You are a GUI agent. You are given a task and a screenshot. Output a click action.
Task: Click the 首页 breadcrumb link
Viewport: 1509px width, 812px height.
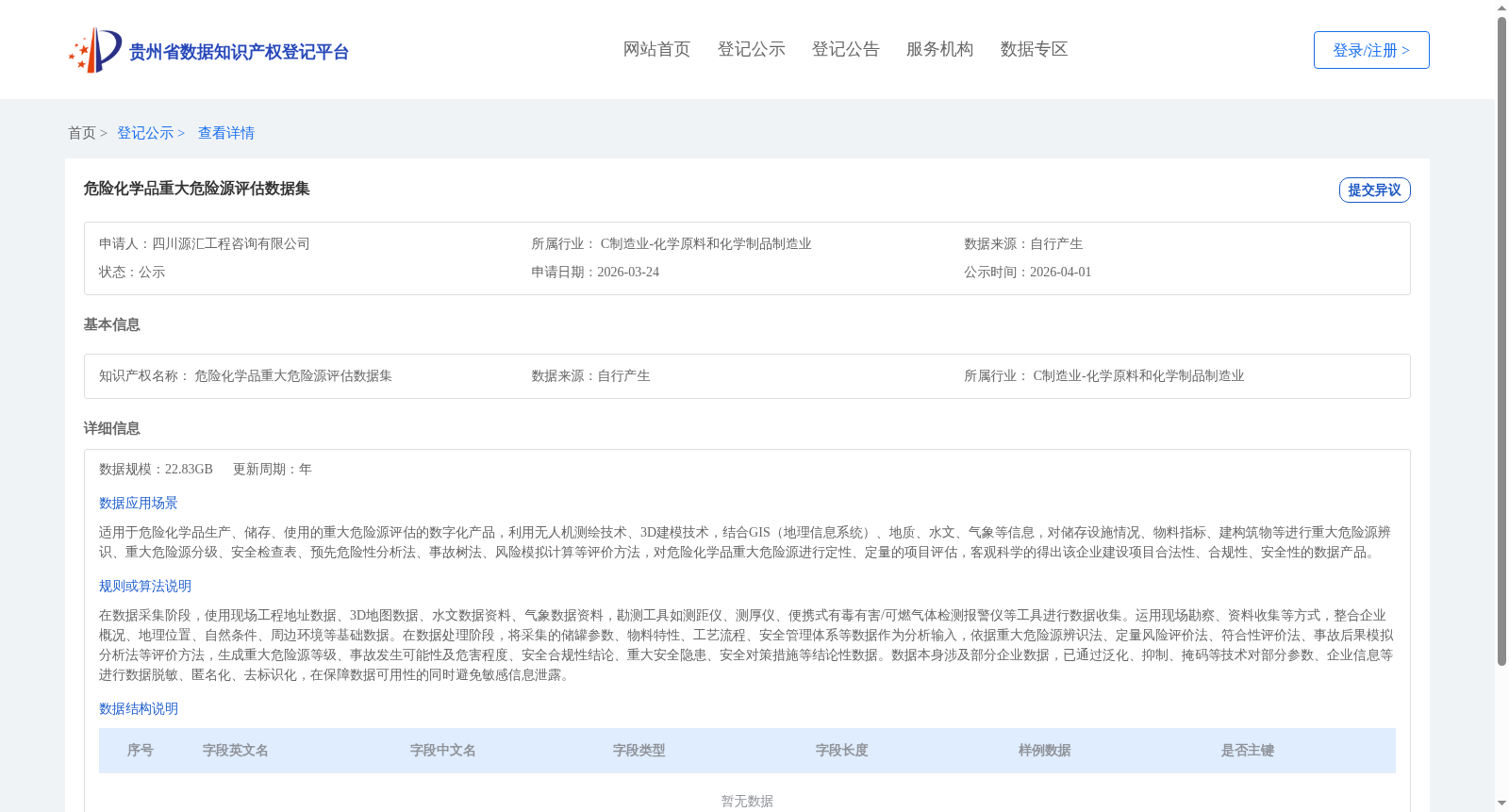tap(82, 133)
